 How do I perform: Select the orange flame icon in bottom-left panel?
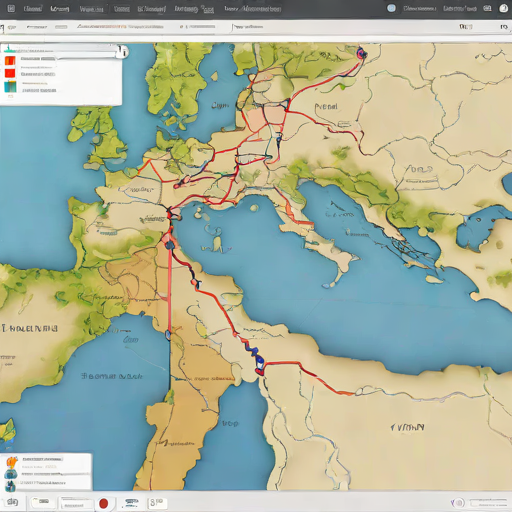coord(12,462)
